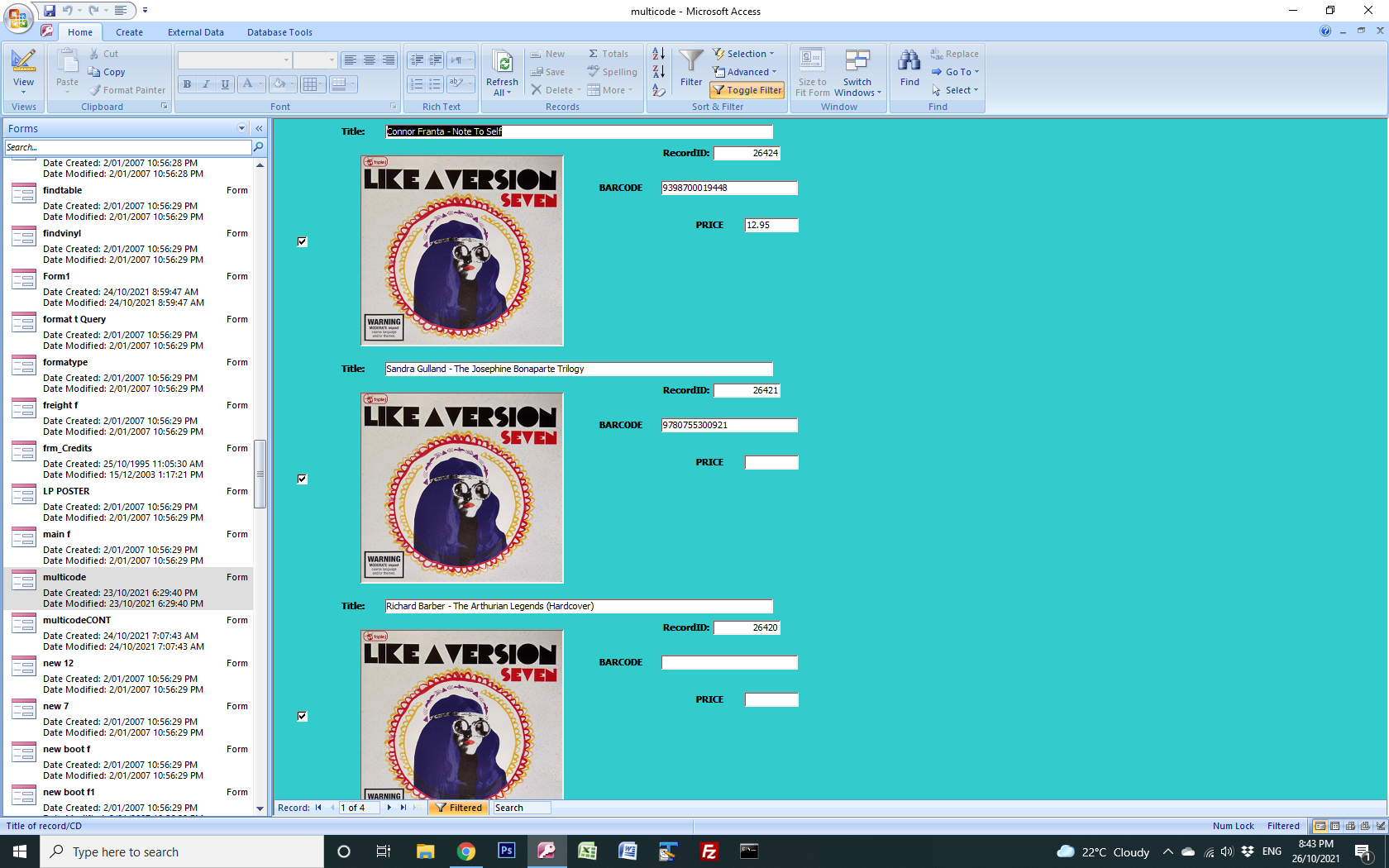Viewport: 1389px width, 868px height.
Task: Collapse navigation pane with shutter bar button
Action: [259, 128]
